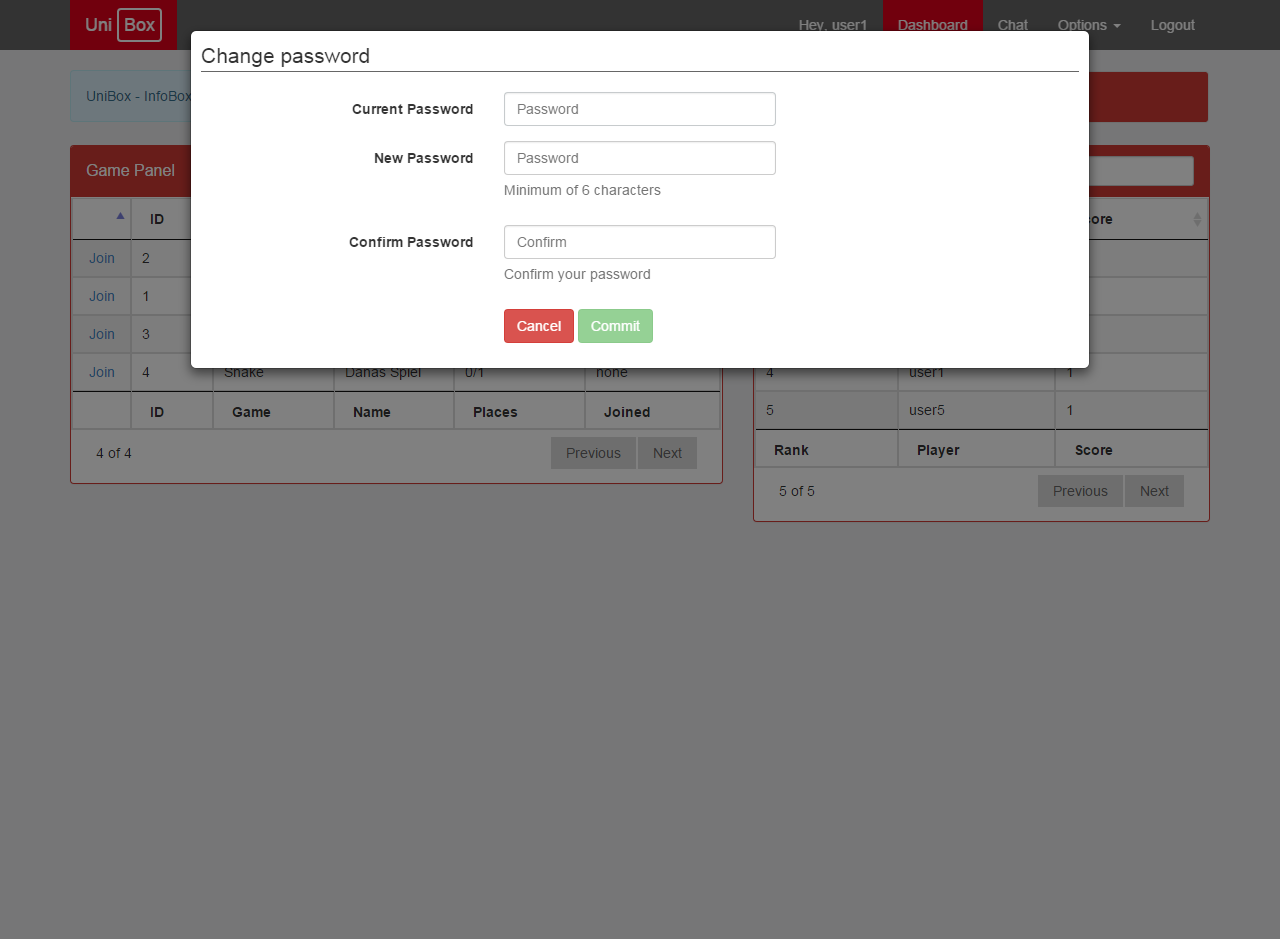The image size is (1280, 939).
Task: Click the Hey, user1 greeting
Action: [833, 25]
